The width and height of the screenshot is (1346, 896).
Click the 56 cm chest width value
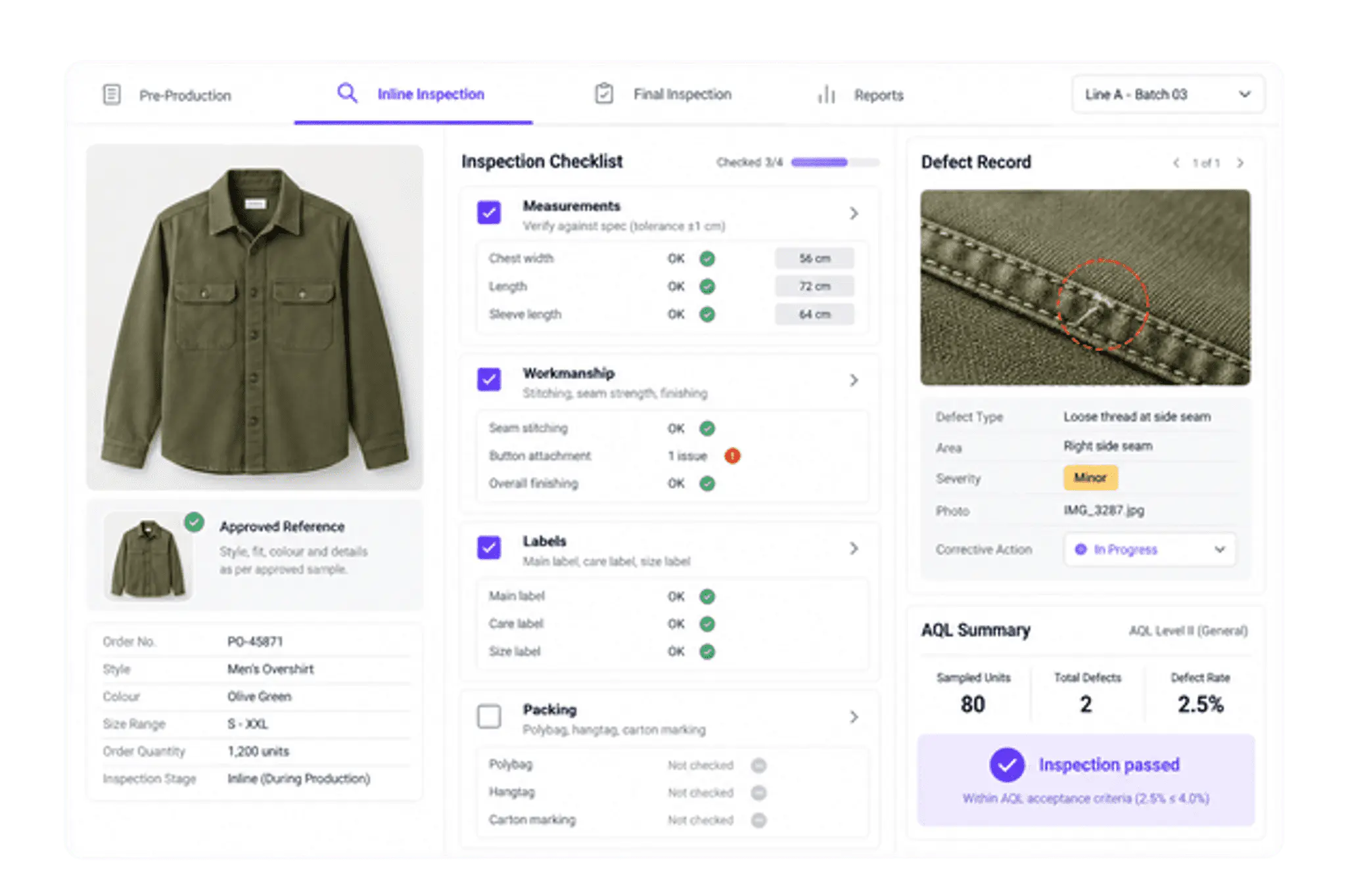pyautogui.click(x=814, y=259)
